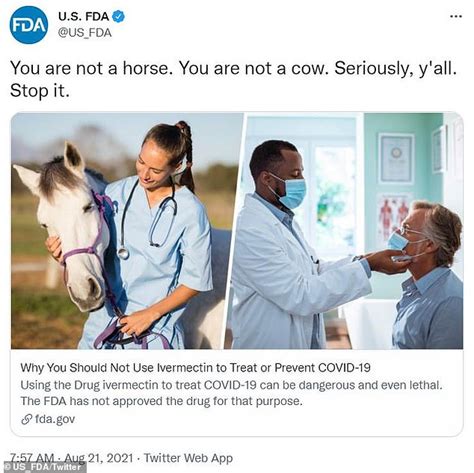Click the tweet timestamp Aug 21, 2021
The width and height of the screenshot is (474, 473).
[99, 458]
